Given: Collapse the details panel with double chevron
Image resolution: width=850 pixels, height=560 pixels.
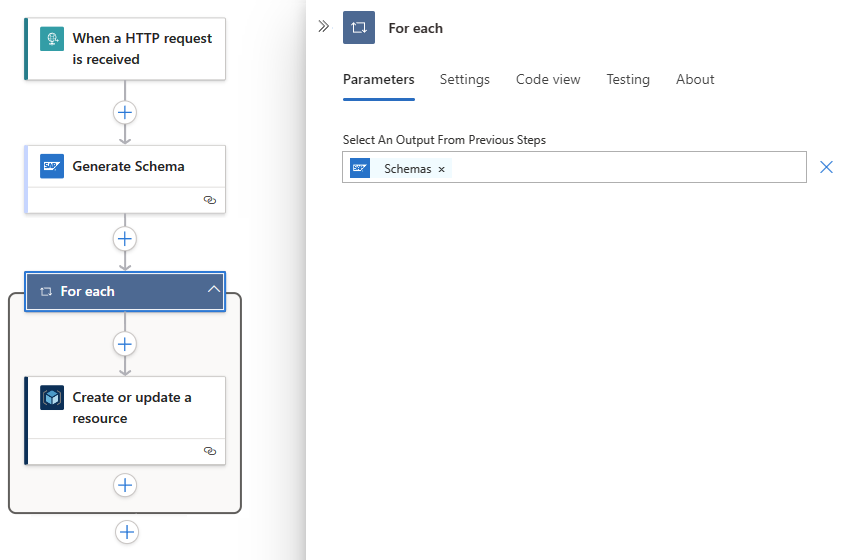Looking at the screenshot, I should click(x=323, y=27).
